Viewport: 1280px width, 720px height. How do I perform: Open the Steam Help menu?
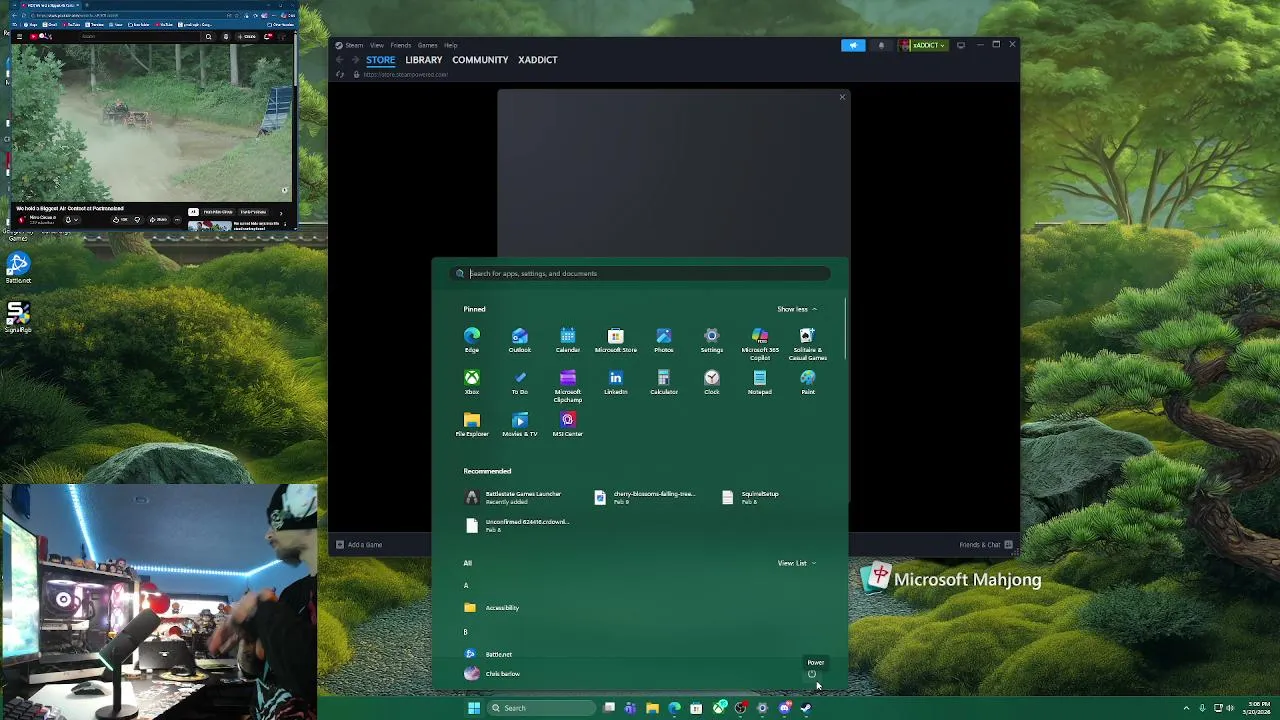[451, 45]
